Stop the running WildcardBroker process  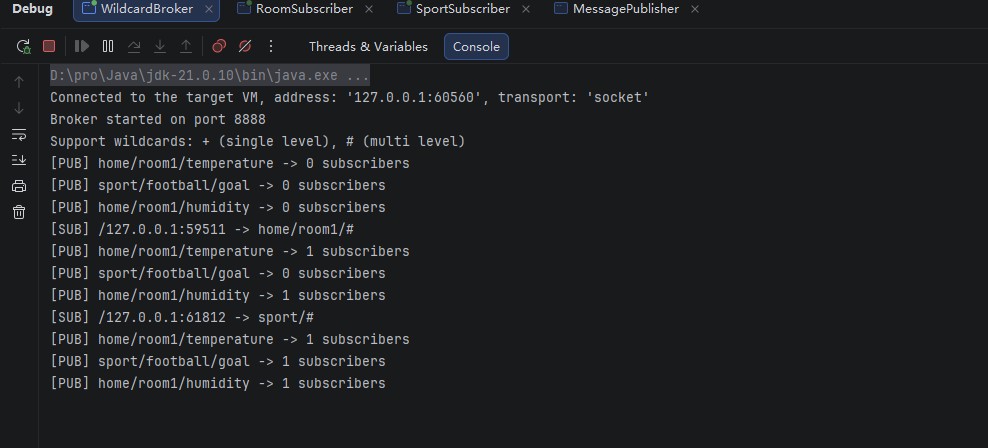(49, 46)
